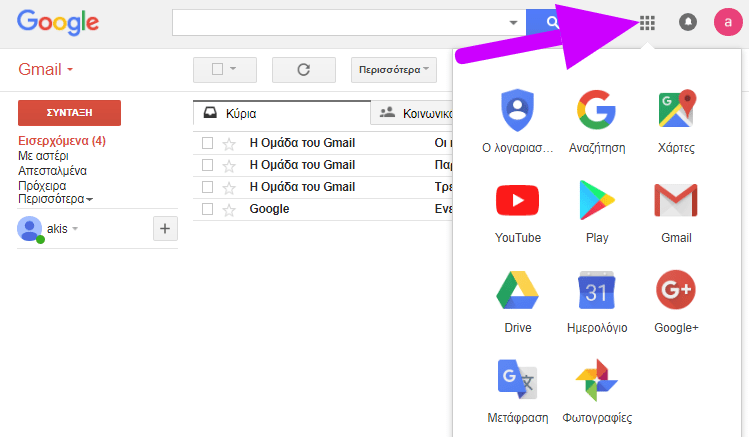Open the YouTube app icon

tap(517, 201)
